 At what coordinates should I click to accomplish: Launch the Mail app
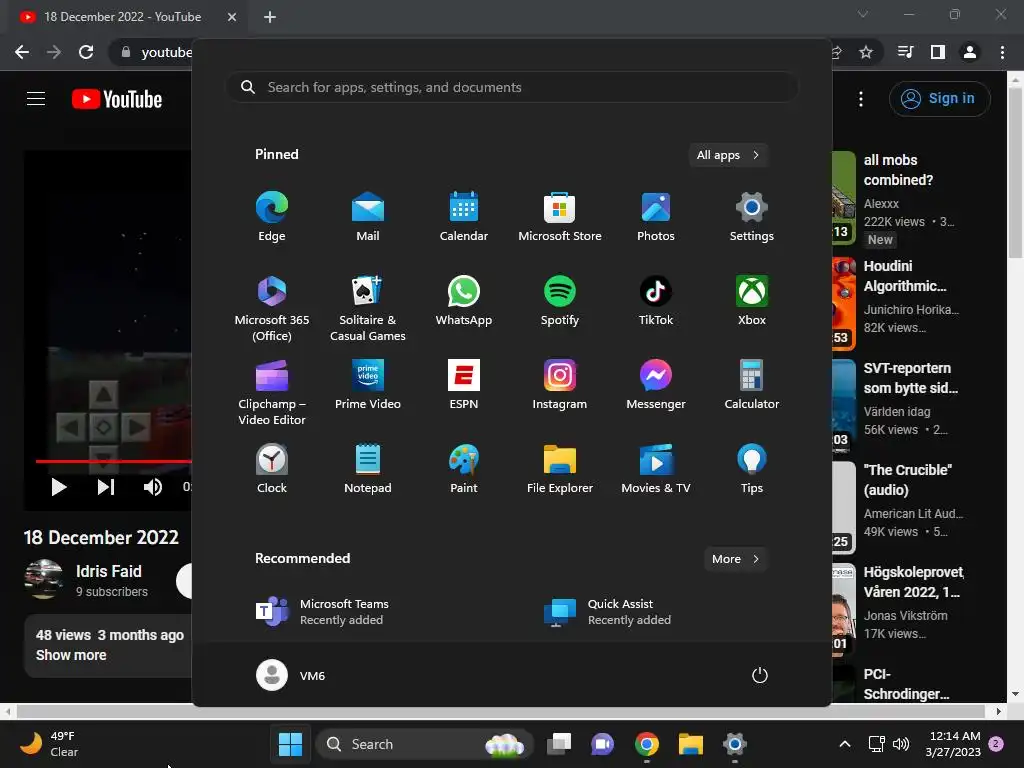[368, 217]
